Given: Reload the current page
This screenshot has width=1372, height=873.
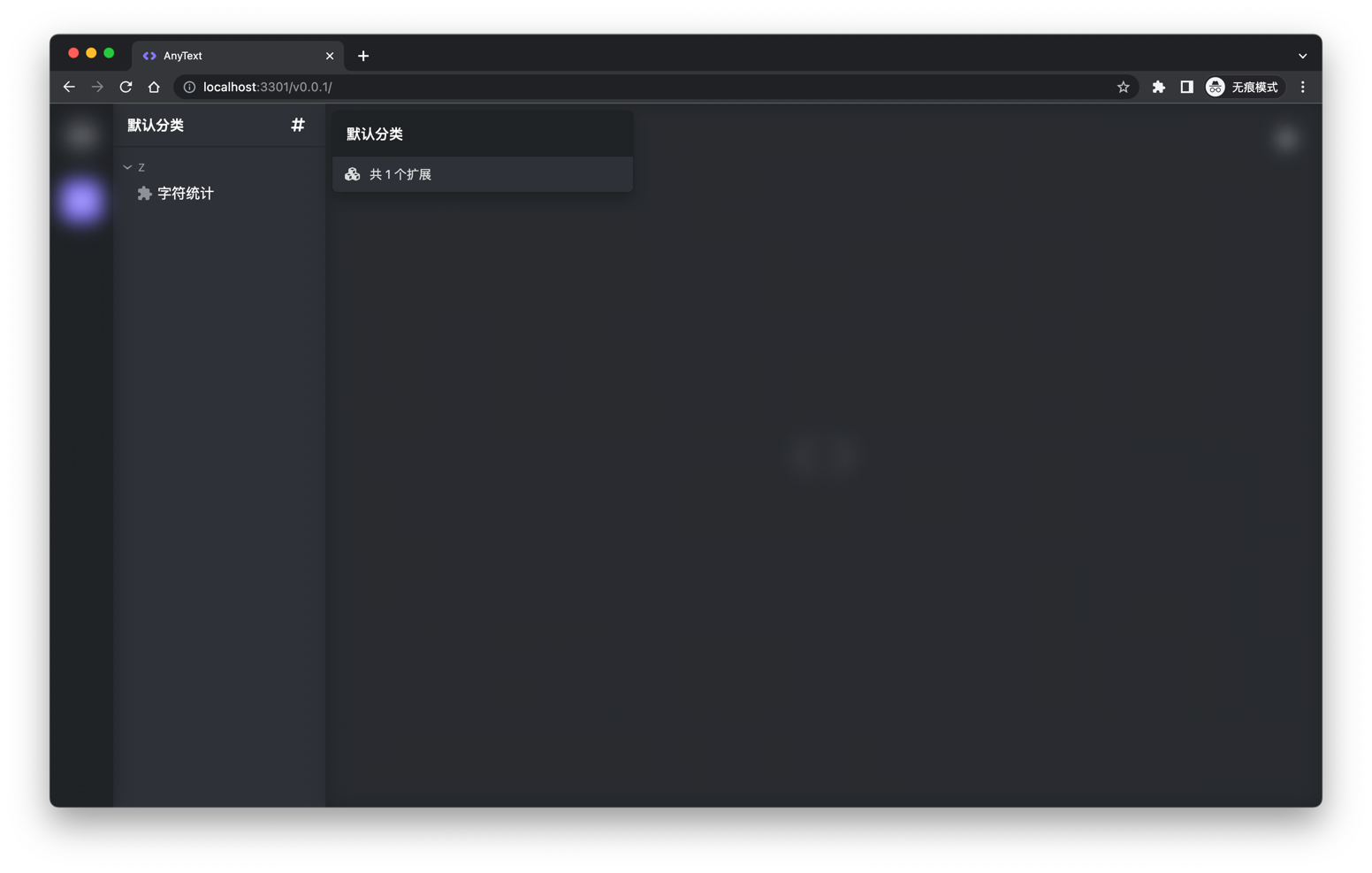Looking at the screenshot, I should click(x=126, y=87).
